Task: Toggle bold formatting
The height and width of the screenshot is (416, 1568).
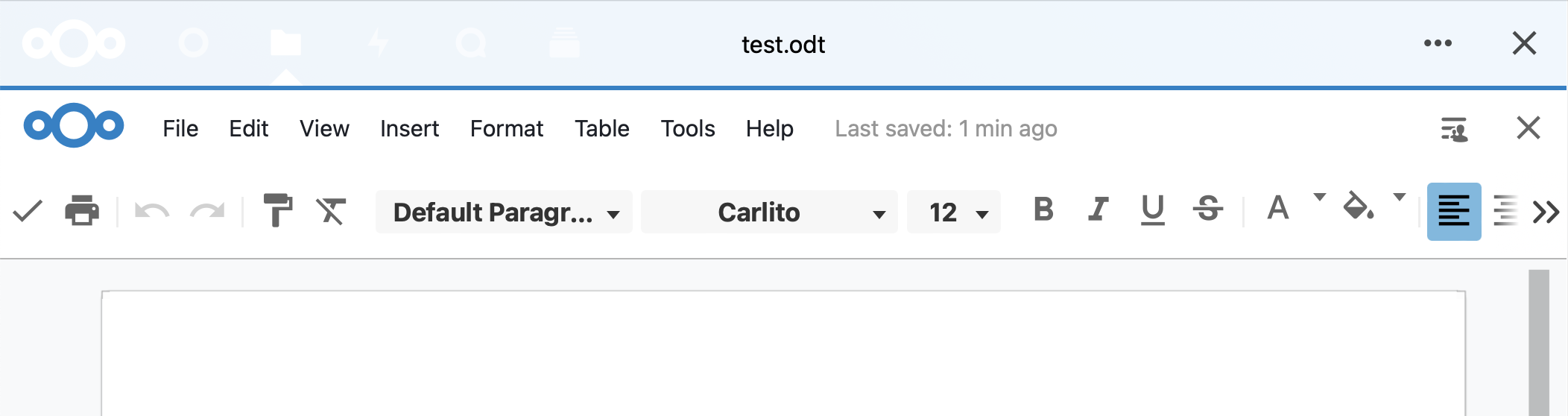Action: (1043, 209)
